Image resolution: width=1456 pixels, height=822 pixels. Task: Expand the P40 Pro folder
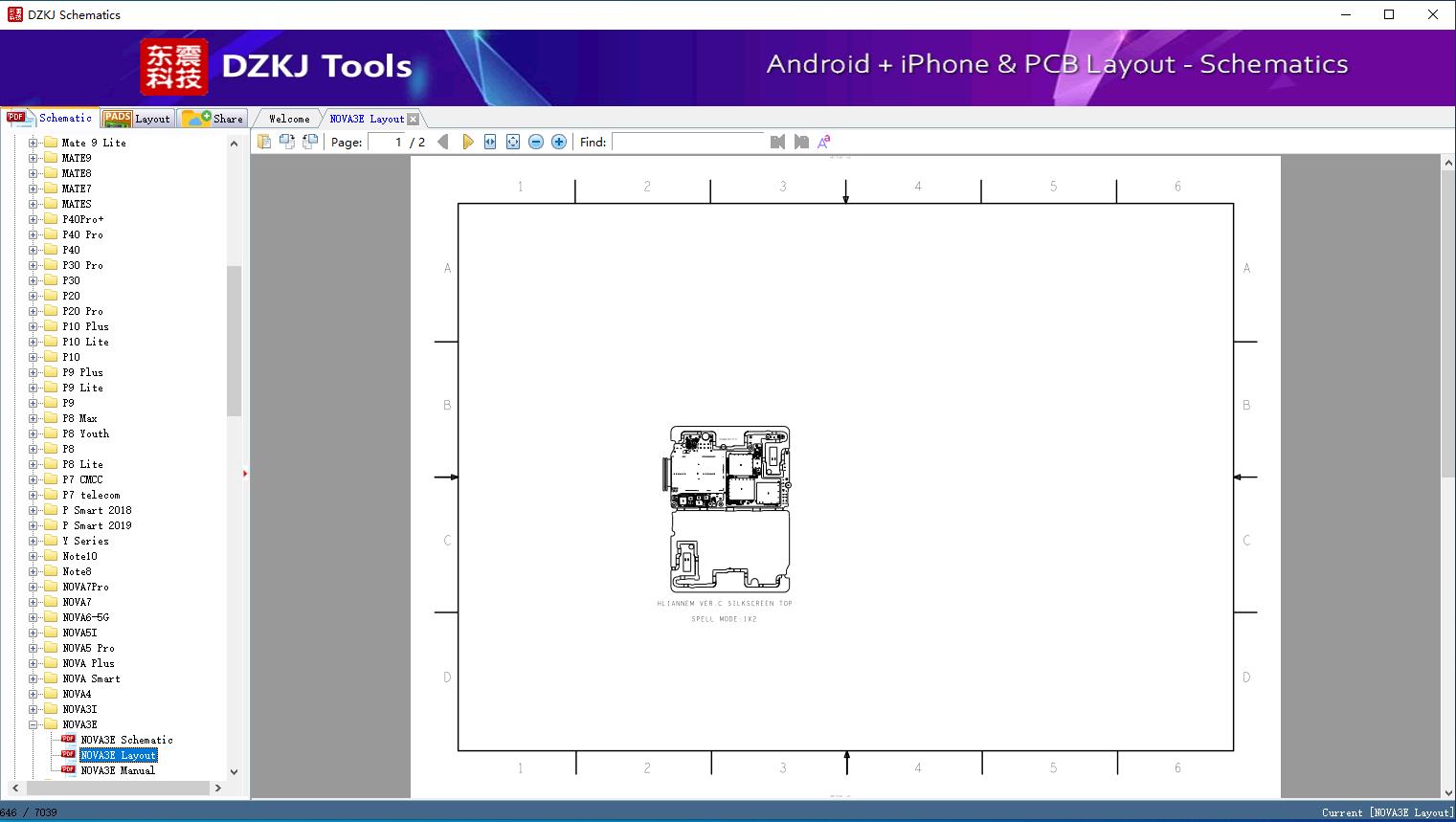click(x=34, y=234)
